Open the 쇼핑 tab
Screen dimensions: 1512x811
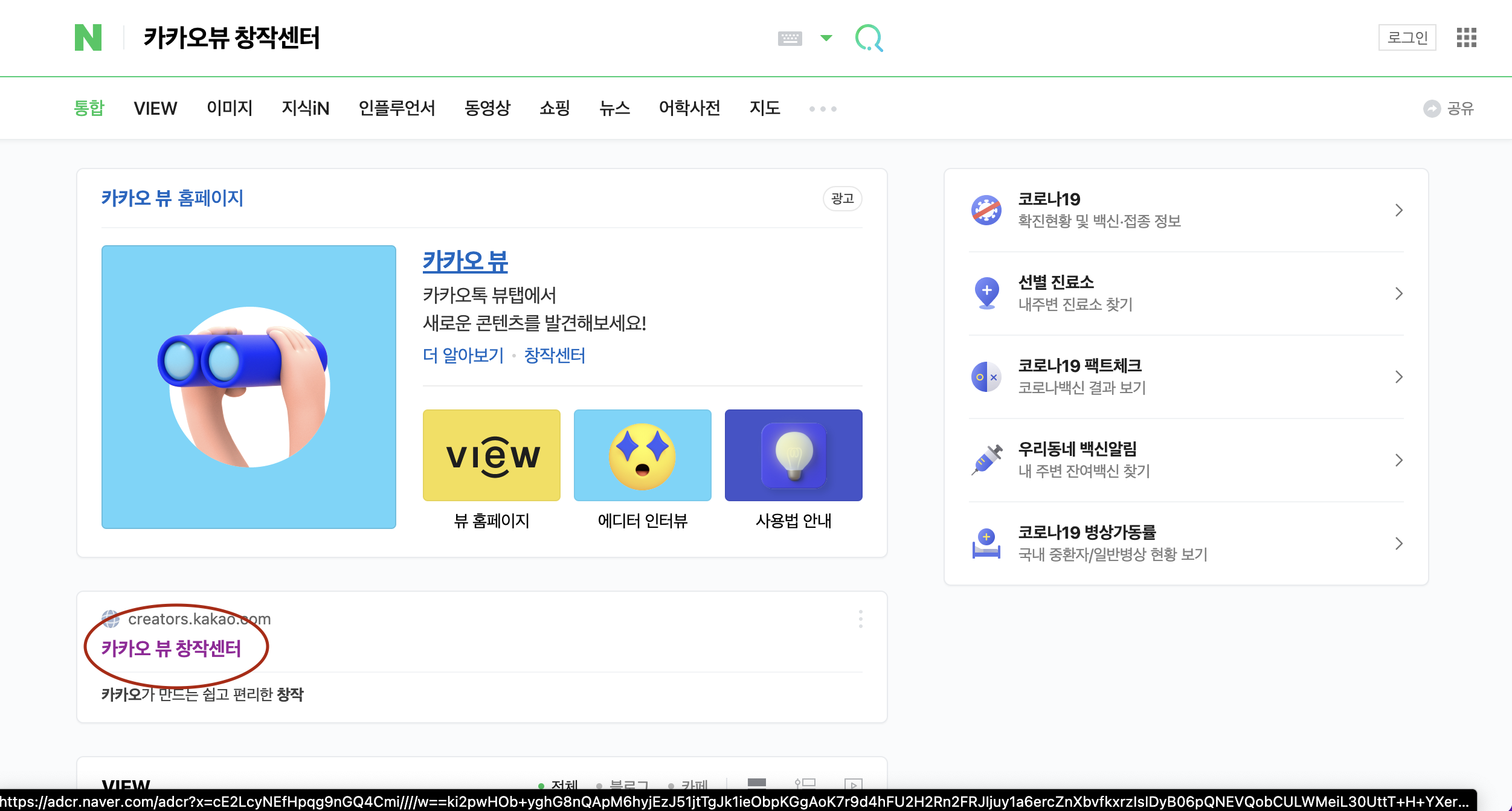(x=555, y=108)
